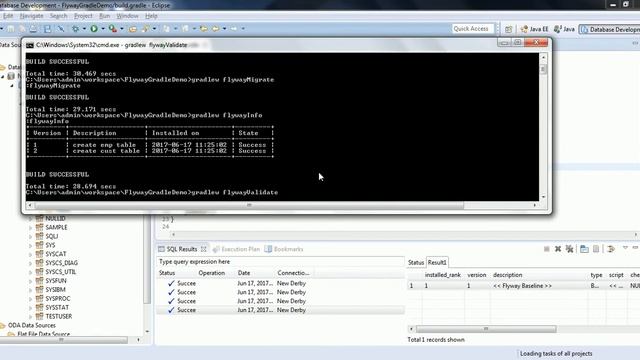This screenshot has height=360, width=640.
Task: Click the Print icon in Eclipse toolbar
Action: 33,29
